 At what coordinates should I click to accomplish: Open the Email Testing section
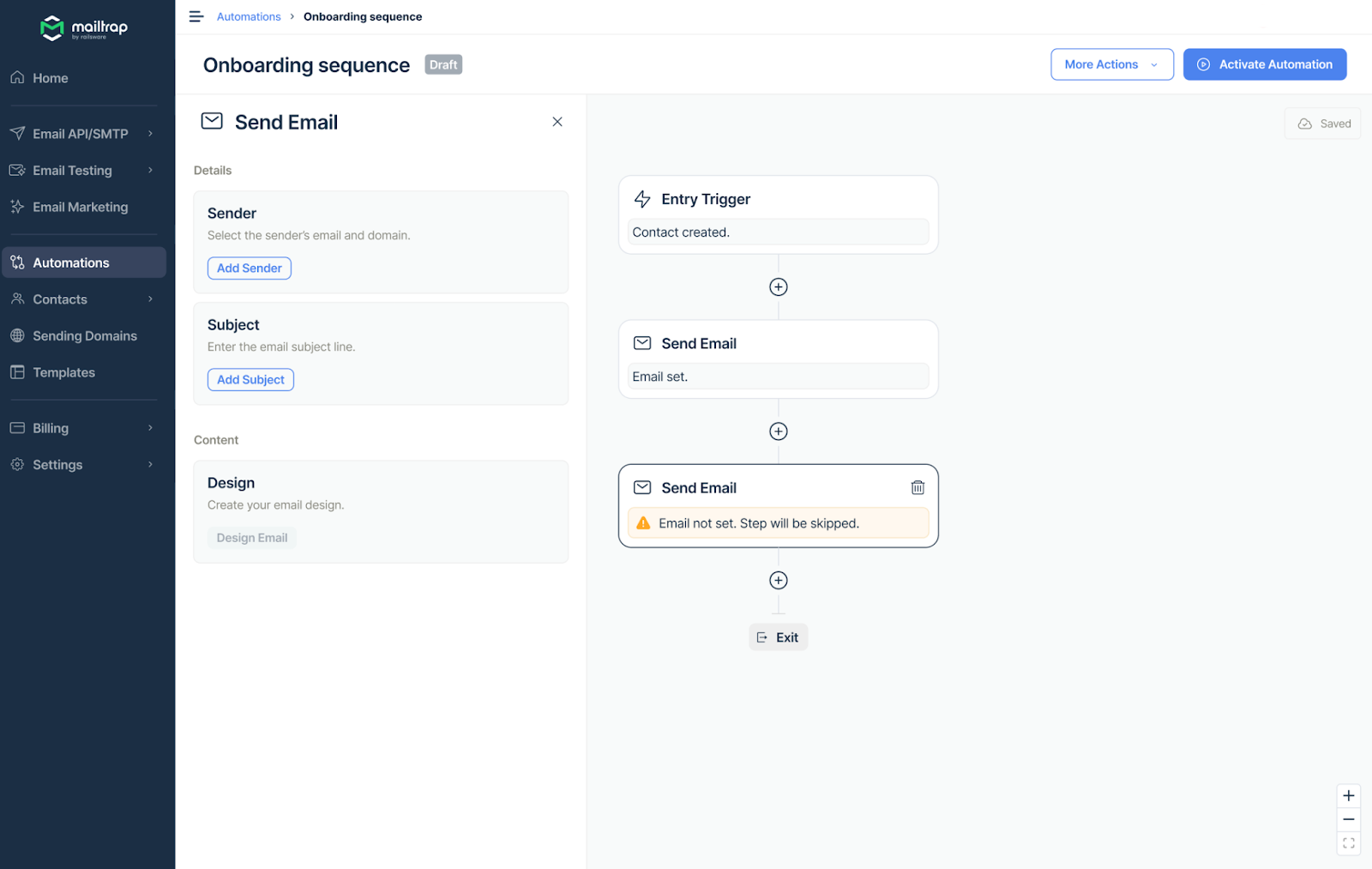point(72,170)
